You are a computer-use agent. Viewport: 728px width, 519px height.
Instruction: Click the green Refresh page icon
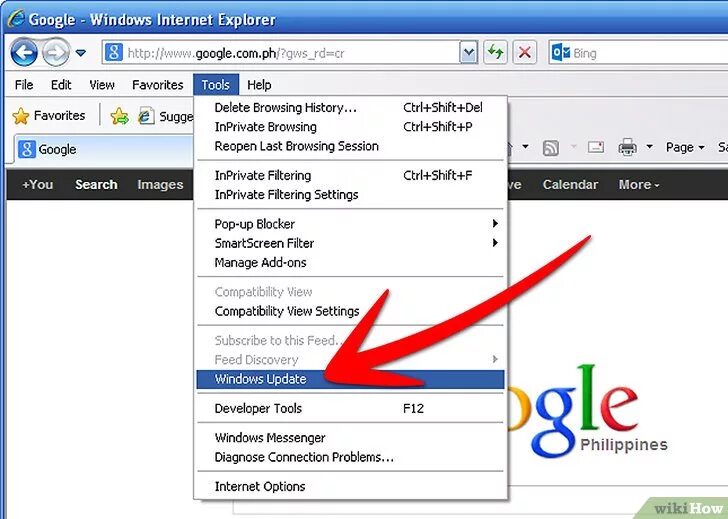pyautogui.click(x=496, y=52)
